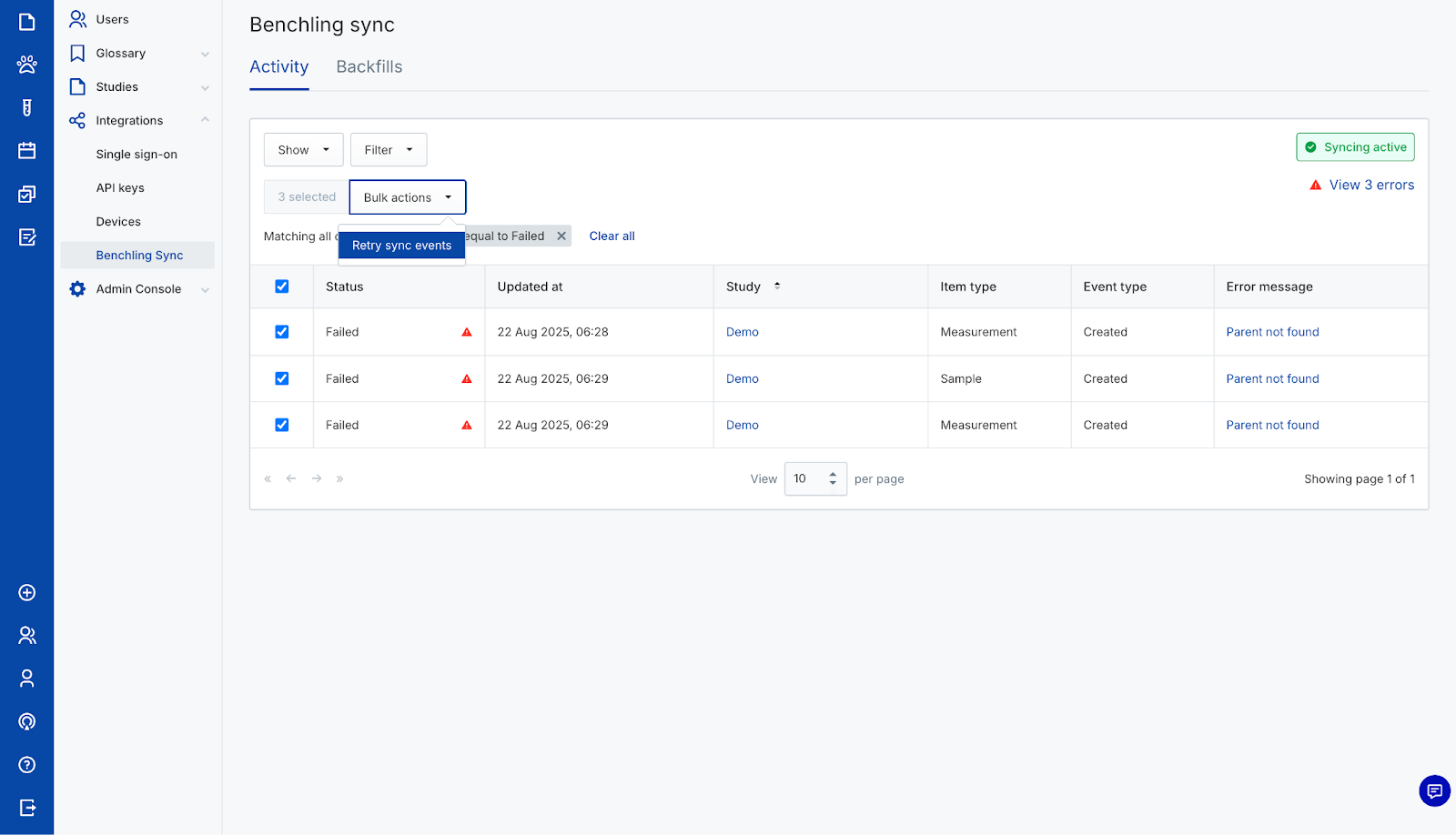This screenshot has height=835, width=1456.
Task: Click View 3 errors link
Action: (1370, 185)
